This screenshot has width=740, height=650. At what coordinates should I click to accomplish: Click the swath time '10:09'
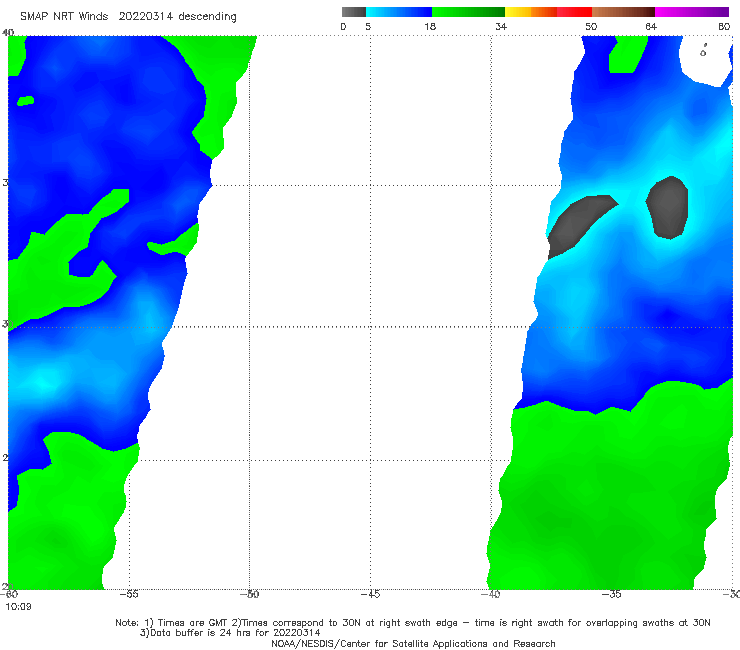point(18,607)
